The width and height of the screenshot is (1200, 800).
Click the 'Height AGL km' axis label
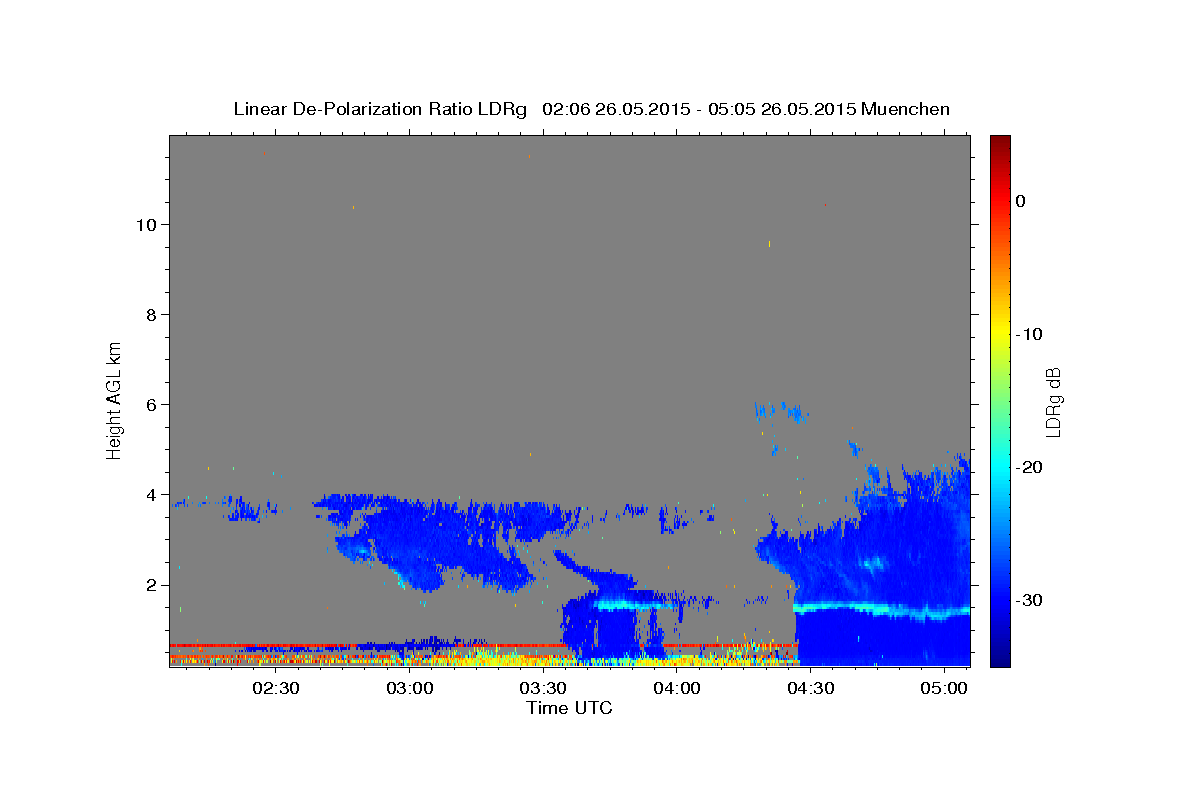(115, 399)
